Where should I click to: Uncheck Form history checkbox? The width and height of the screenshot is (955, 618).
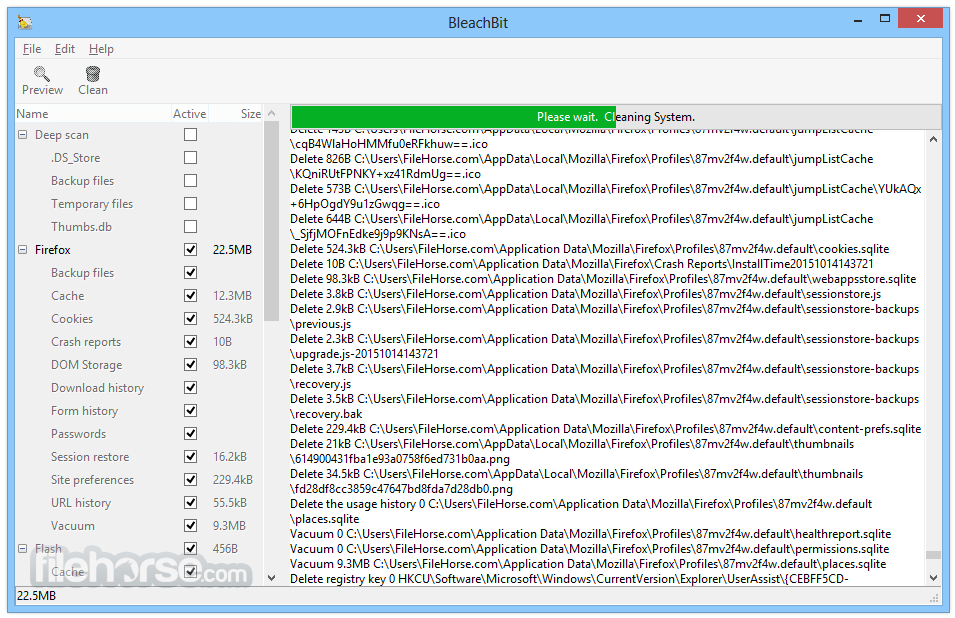click(191, 410)
